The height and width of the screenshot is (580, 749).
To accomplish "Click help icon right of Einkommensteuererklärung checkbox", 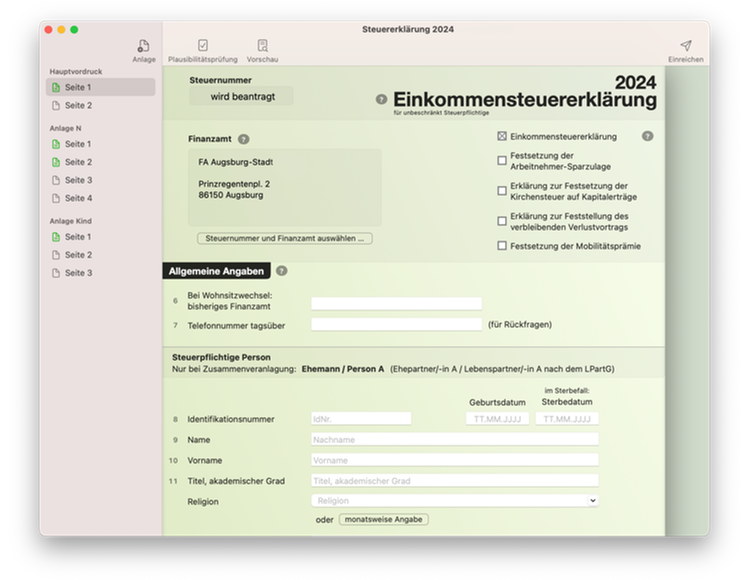I will (x=647, y=136).
